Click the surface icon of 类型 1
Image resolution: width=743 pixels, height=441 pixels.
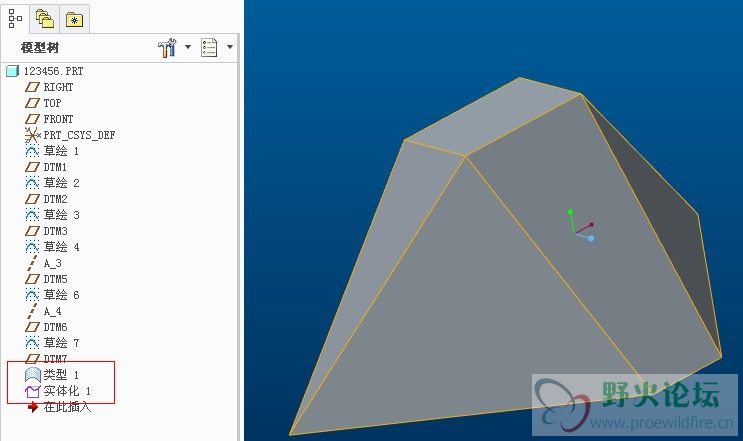click(33, 375)
